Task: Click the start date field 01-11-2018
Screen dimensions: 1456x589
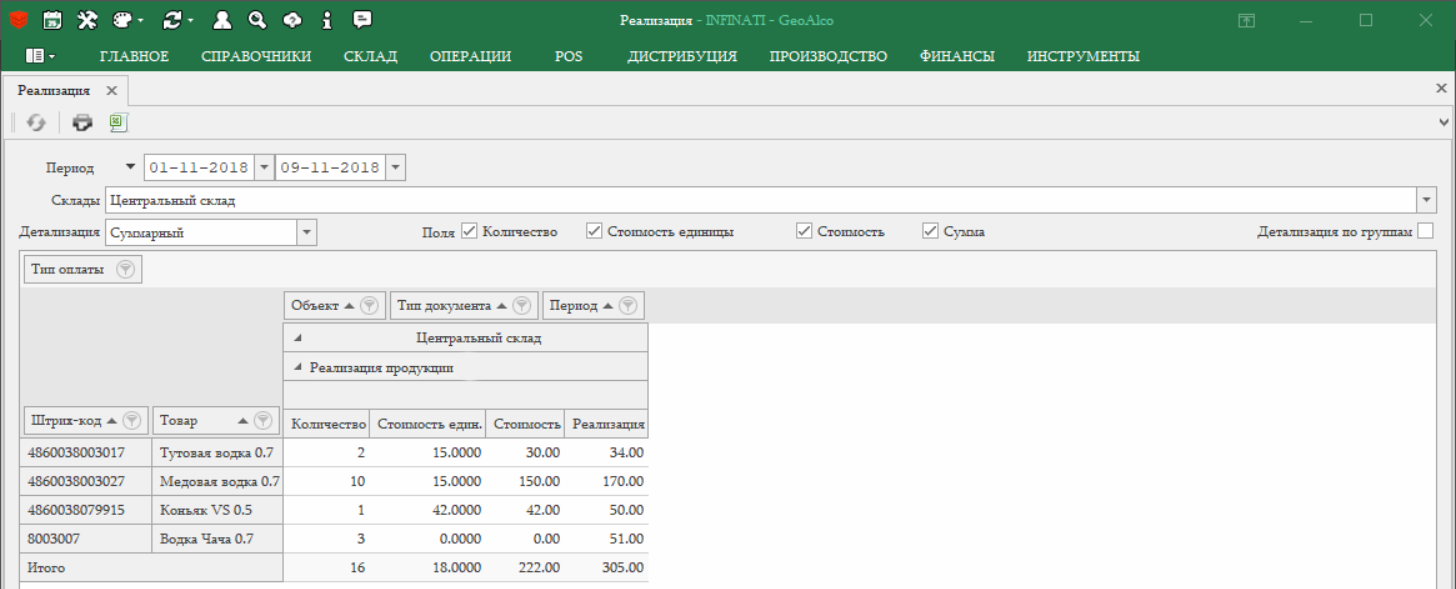Action: (x=200, y=167)
